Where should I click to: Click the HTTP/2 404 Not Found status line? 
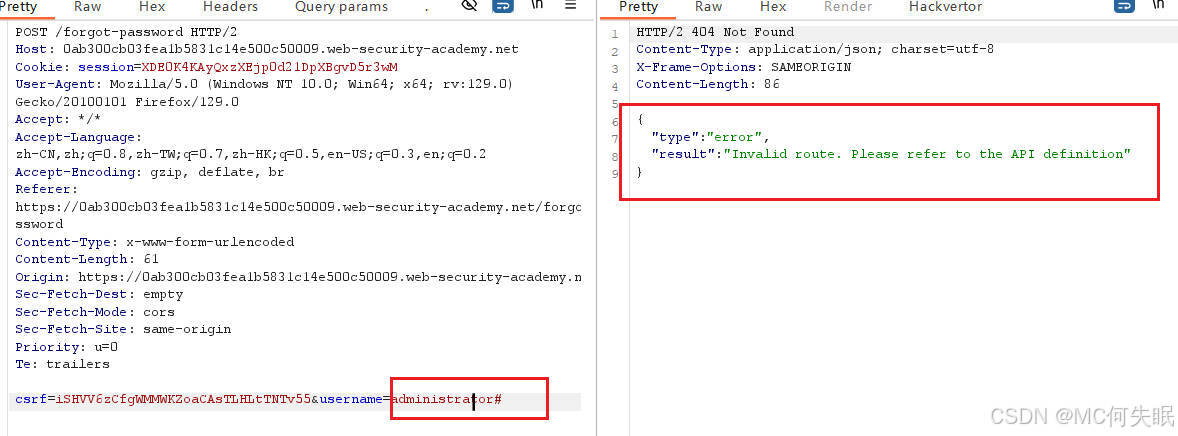pyautogui.click(x=715, y=32)
